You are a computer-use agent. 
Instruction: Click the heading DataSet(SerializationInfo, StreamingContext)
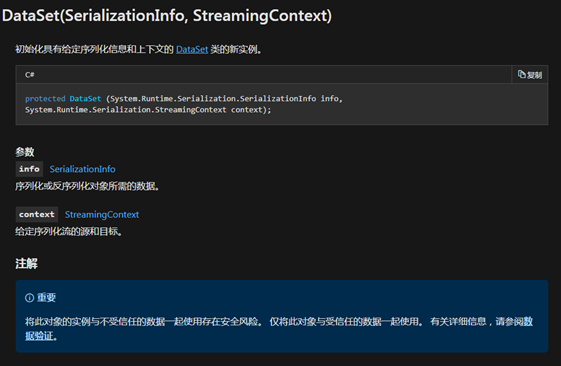(167, 16)
